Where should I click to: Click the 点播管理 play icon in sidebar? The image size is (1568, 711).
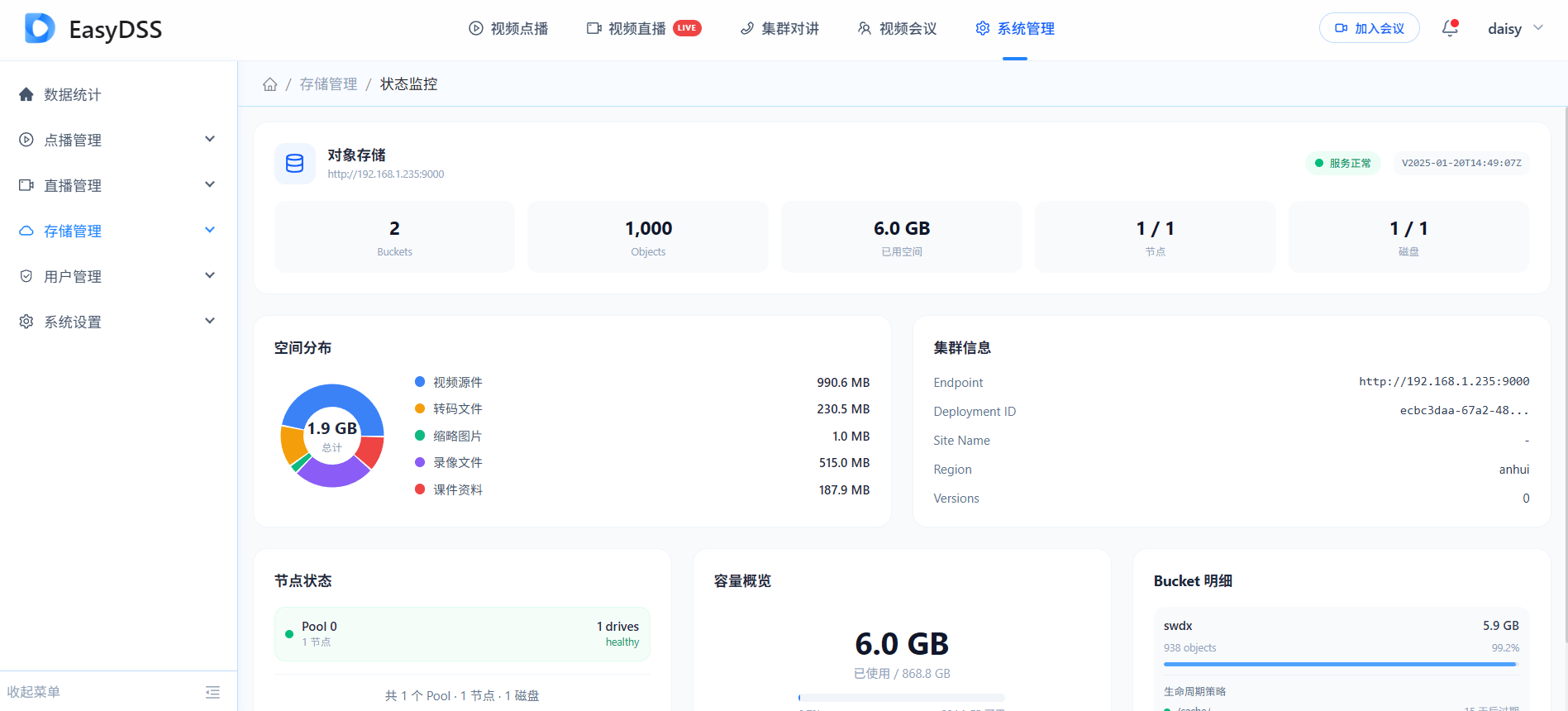pyautogui.click(x=26, y=140)
